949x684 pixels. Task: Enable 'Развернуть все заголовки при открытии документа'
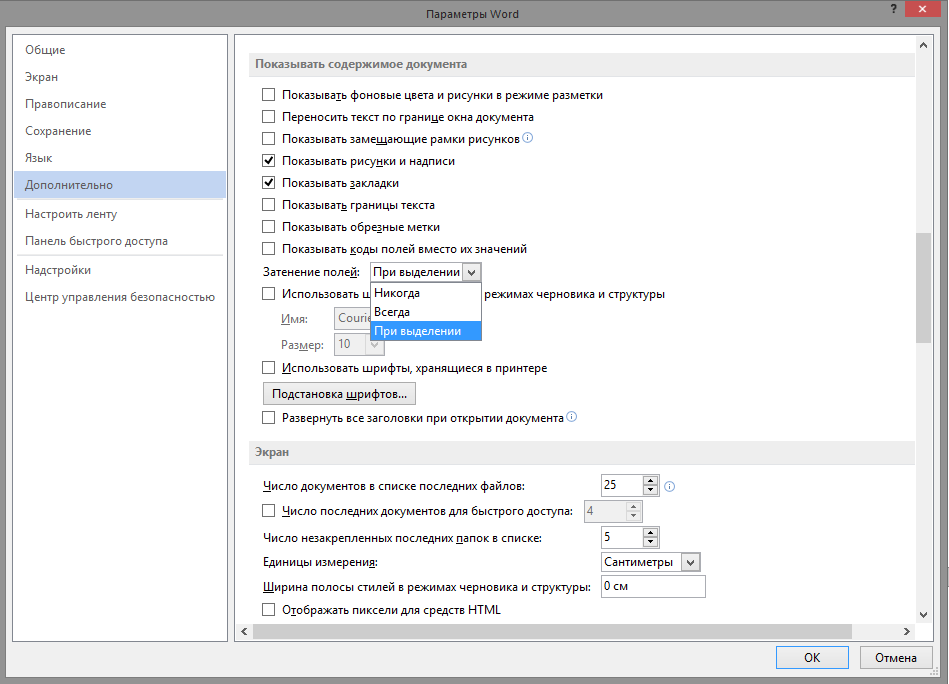(268, 417)
